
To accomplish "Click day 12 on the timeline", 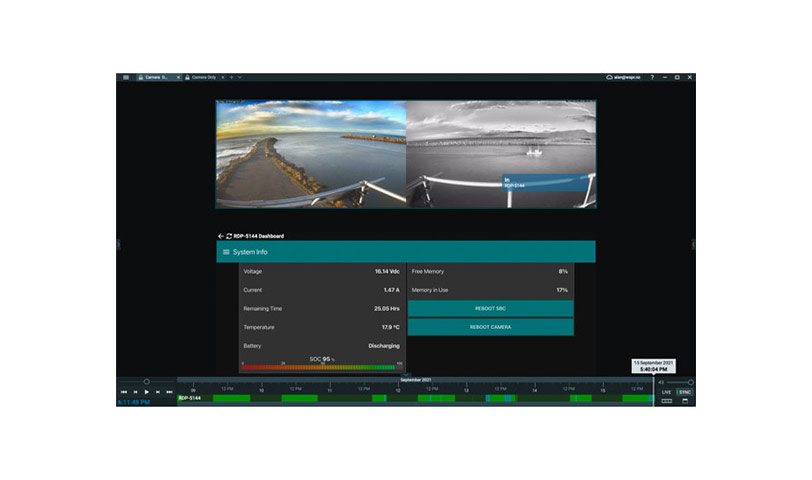I will pyautogui.click(x=398, y=389).
